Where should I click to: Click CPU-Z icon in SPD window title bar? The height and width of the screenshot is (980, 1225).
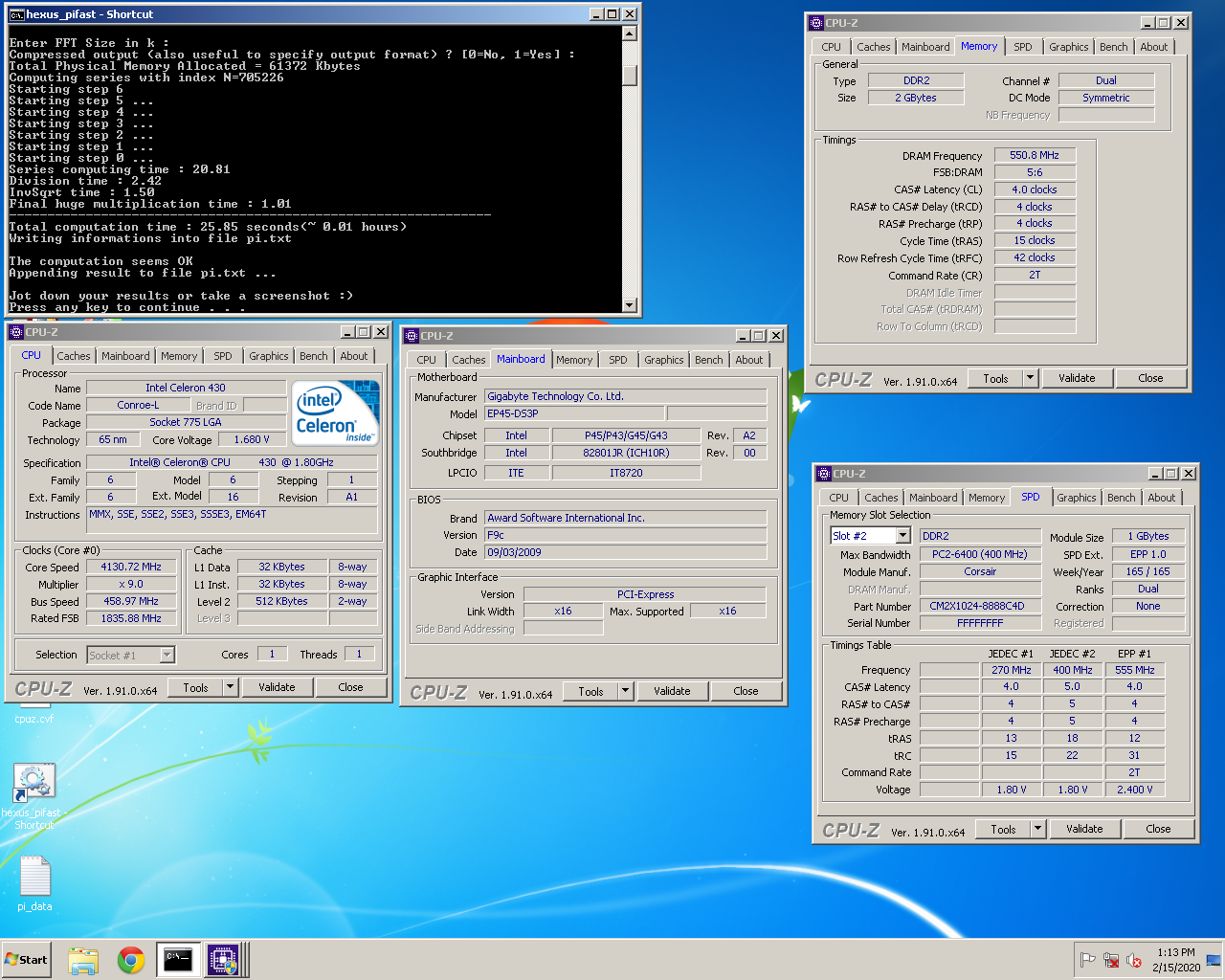click(x=824, y=474)
